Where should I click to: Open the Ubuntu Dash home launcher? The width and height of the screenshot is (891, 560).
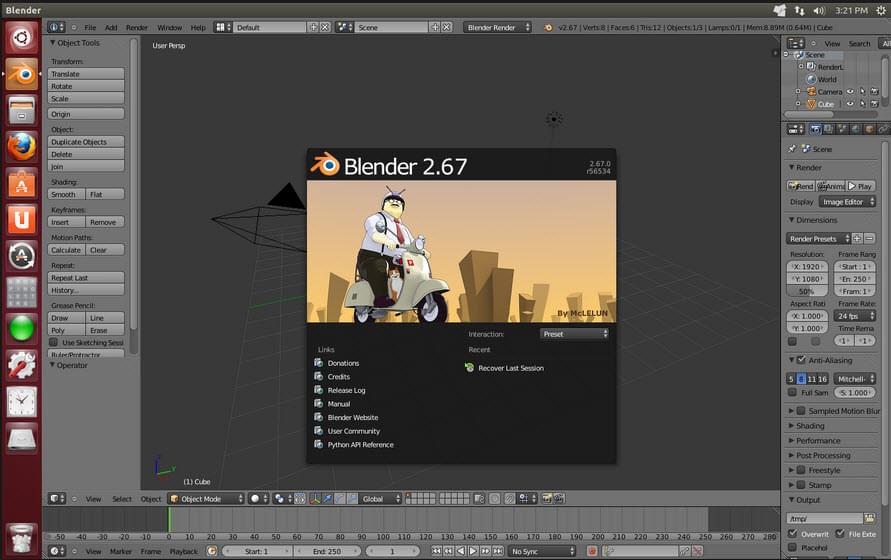pos(22,38)
